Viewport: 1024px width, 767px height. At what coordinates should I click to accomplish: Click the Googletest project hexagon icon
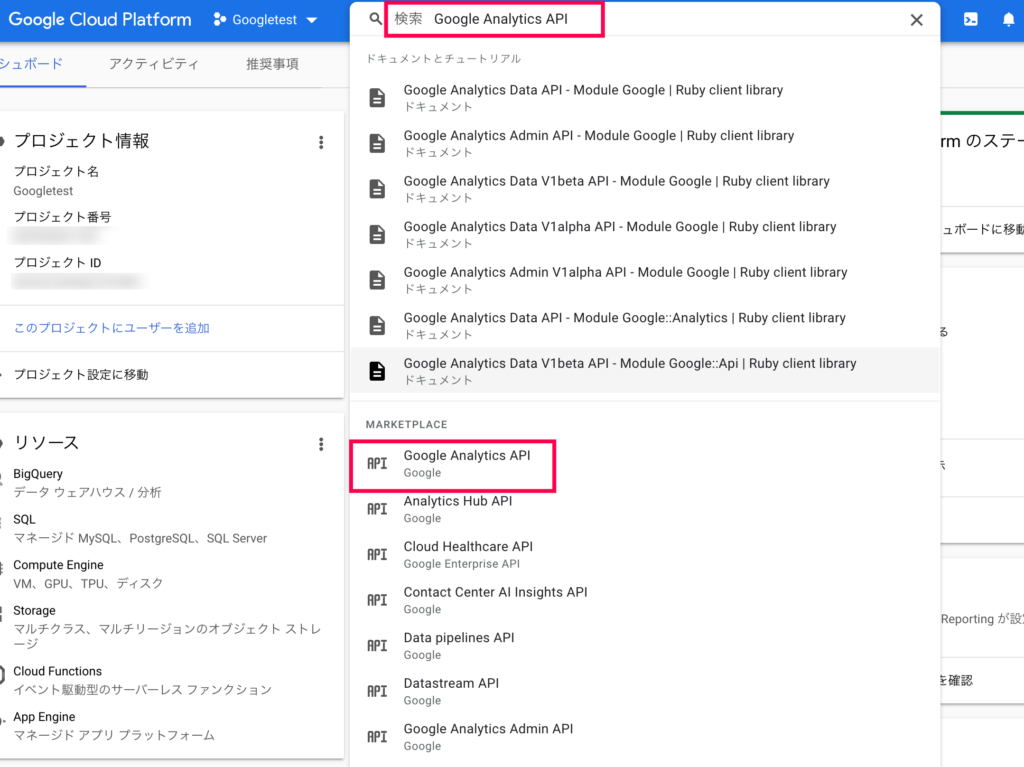(x=219, y=20)
